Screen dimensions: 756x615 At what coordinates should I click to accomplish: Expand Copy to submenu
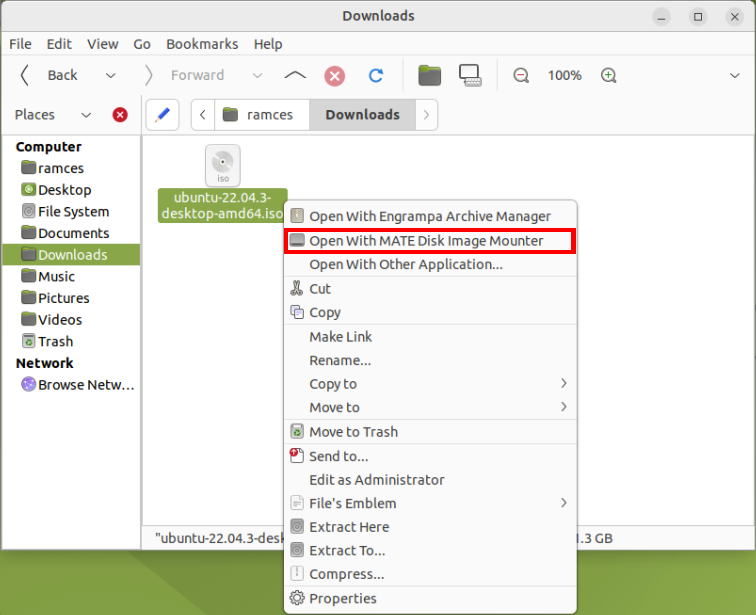pyautogui.click(x=430, y=384)
